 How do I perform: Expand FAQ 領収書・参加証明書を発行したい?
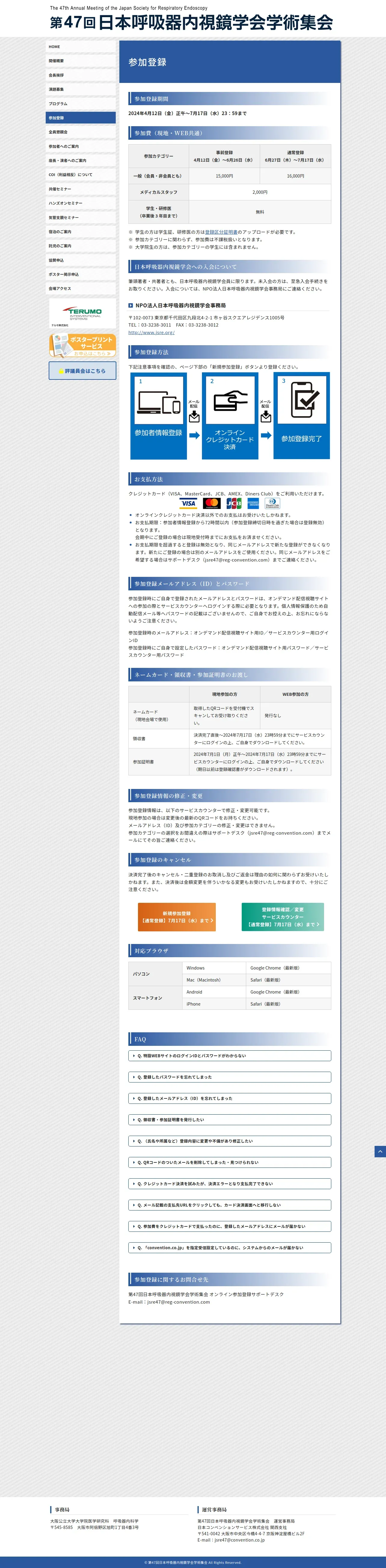230,1119
